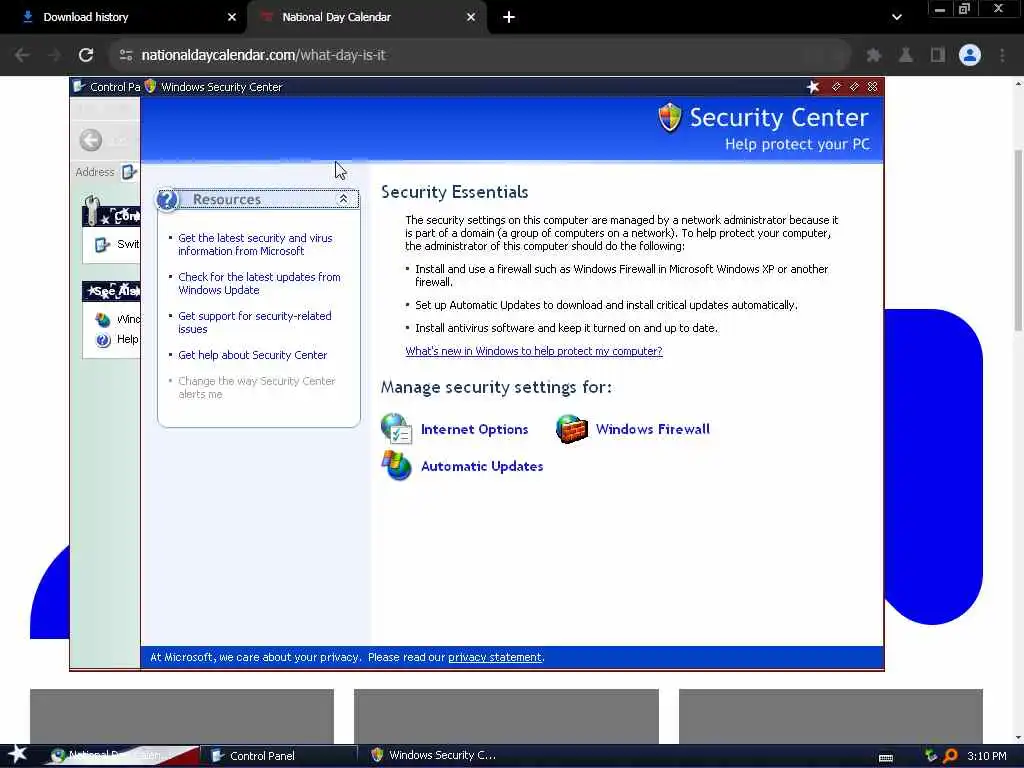Screen dimensions: 1024x768
Task: Open Internet Options icon in Security Center
Action: click(x=396, y=429)
